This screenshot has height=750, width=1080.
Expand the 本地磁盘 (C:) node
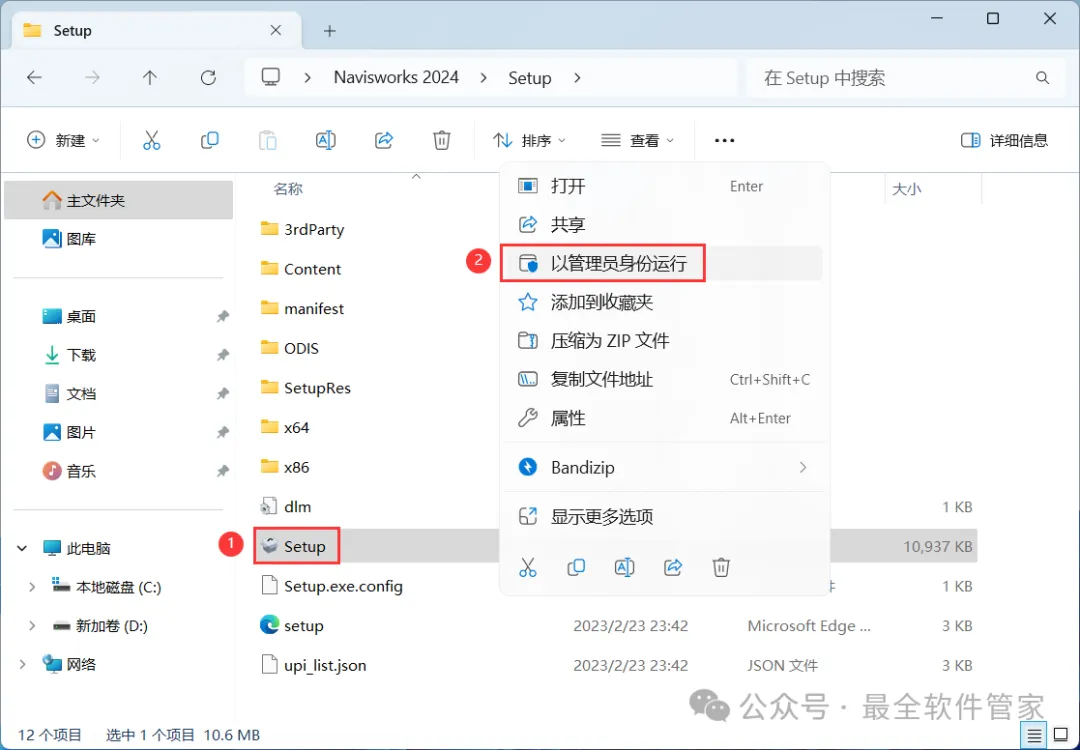click(x=32, y=587)
